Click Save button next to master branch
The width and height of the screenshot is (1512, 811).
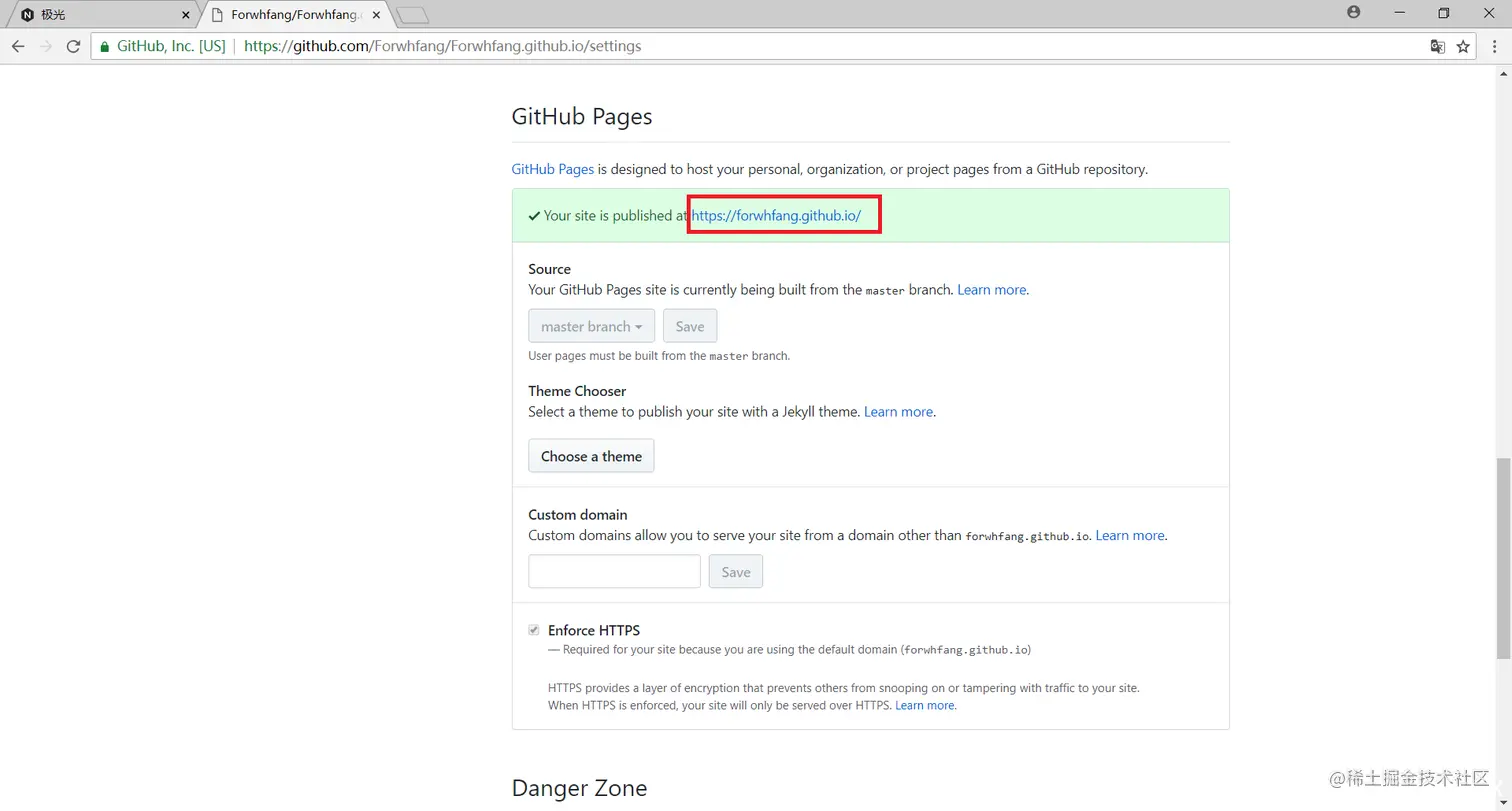pyautogui.click(x=690, y=326)
